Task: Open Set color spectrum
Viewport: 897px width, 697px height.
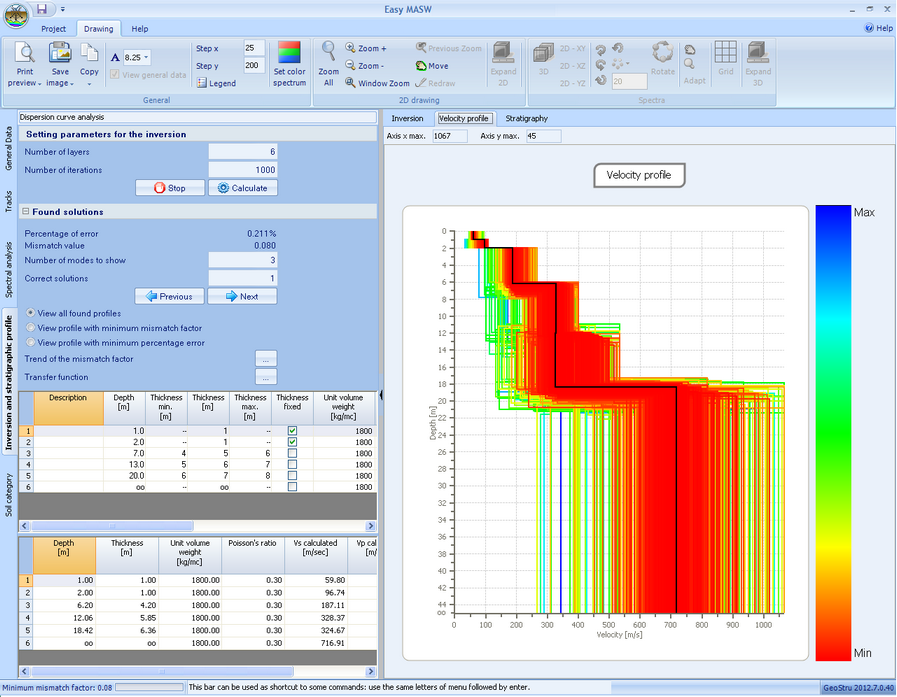Action: click(289, 64)
